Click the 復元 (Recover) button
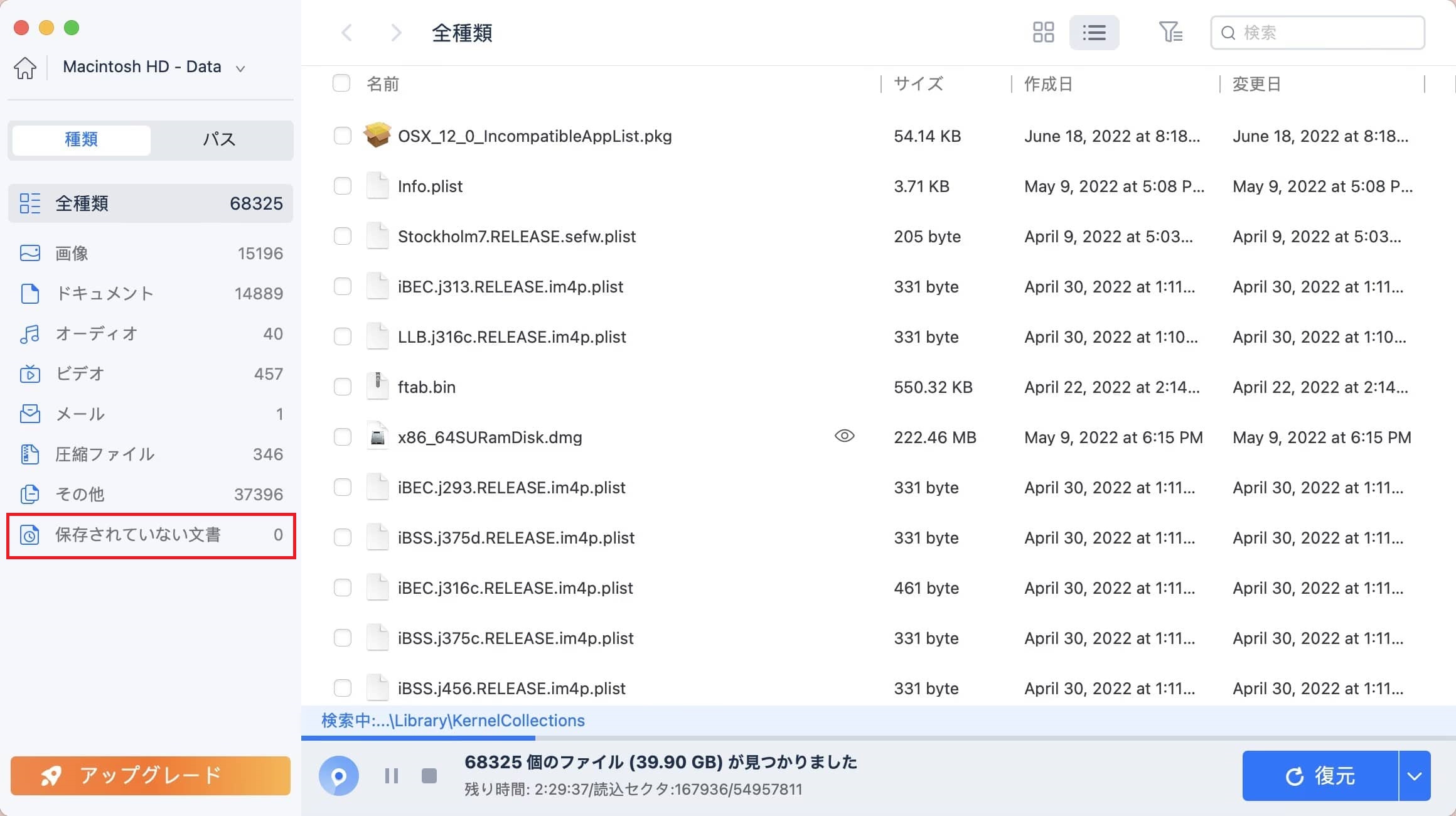The height and width of the screenshot is (816, 1456). tap(1320, 776)
